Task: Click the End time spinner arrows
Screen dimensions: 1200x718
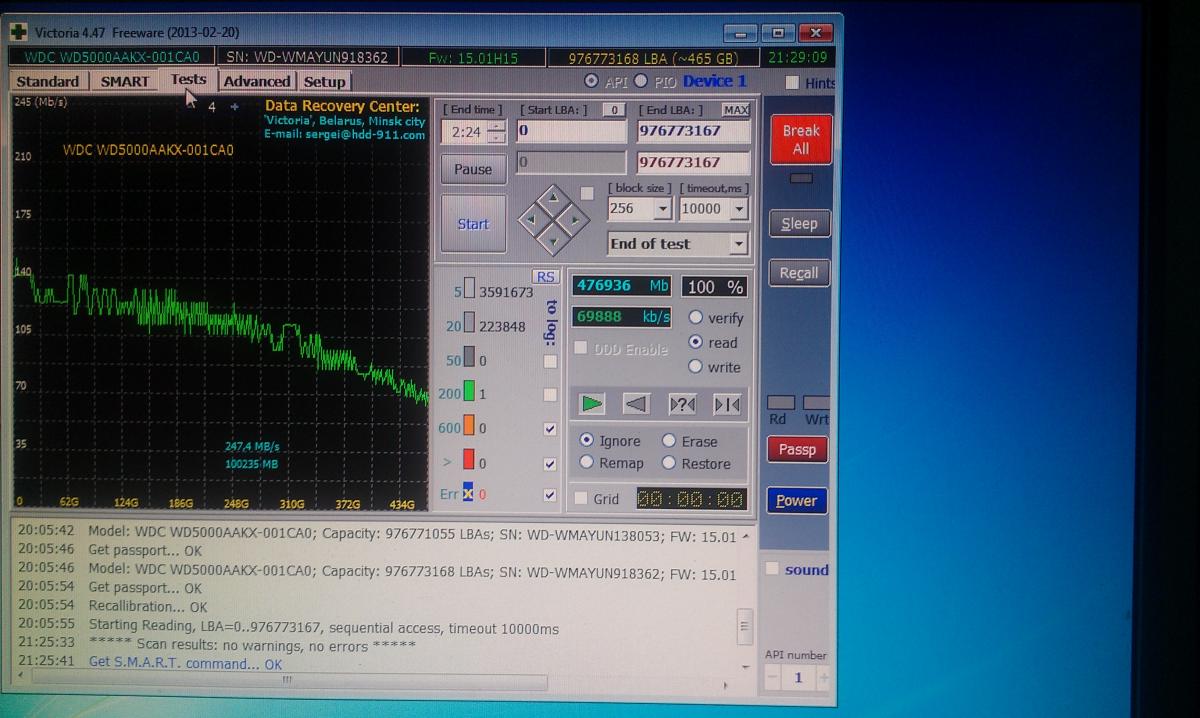Action: tap(496, 132)
